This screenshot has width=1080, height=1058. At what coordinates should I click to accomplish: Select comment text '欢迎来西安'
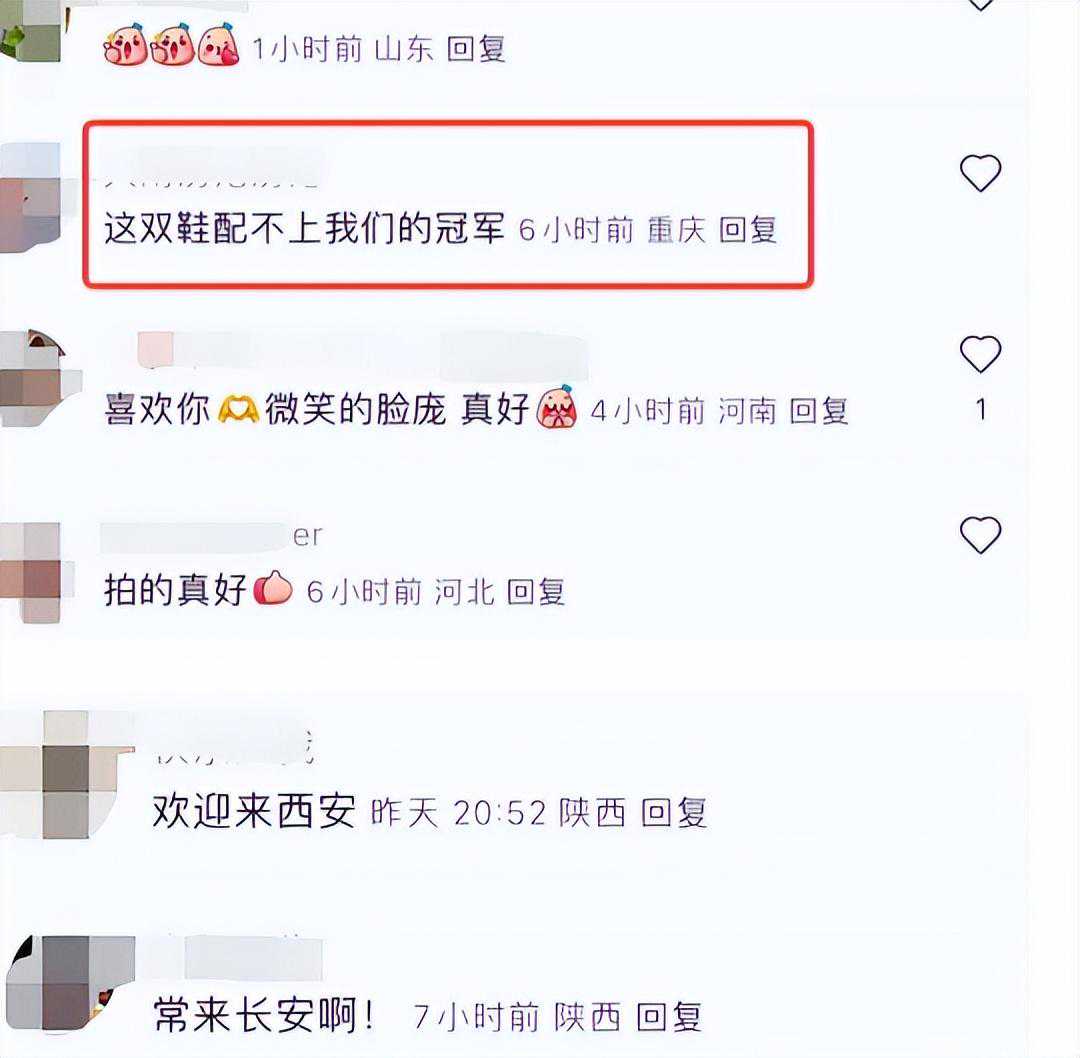(253, 811)
